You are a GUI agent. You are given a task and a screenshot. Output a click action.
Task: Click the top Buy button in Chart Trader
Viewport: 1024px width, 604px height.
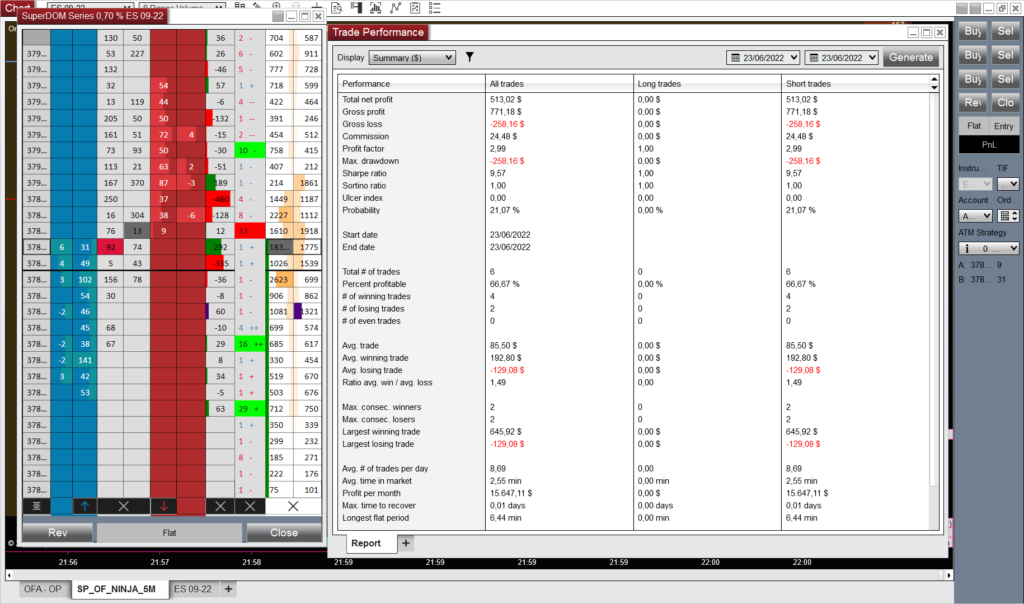(x=973, y=31)
